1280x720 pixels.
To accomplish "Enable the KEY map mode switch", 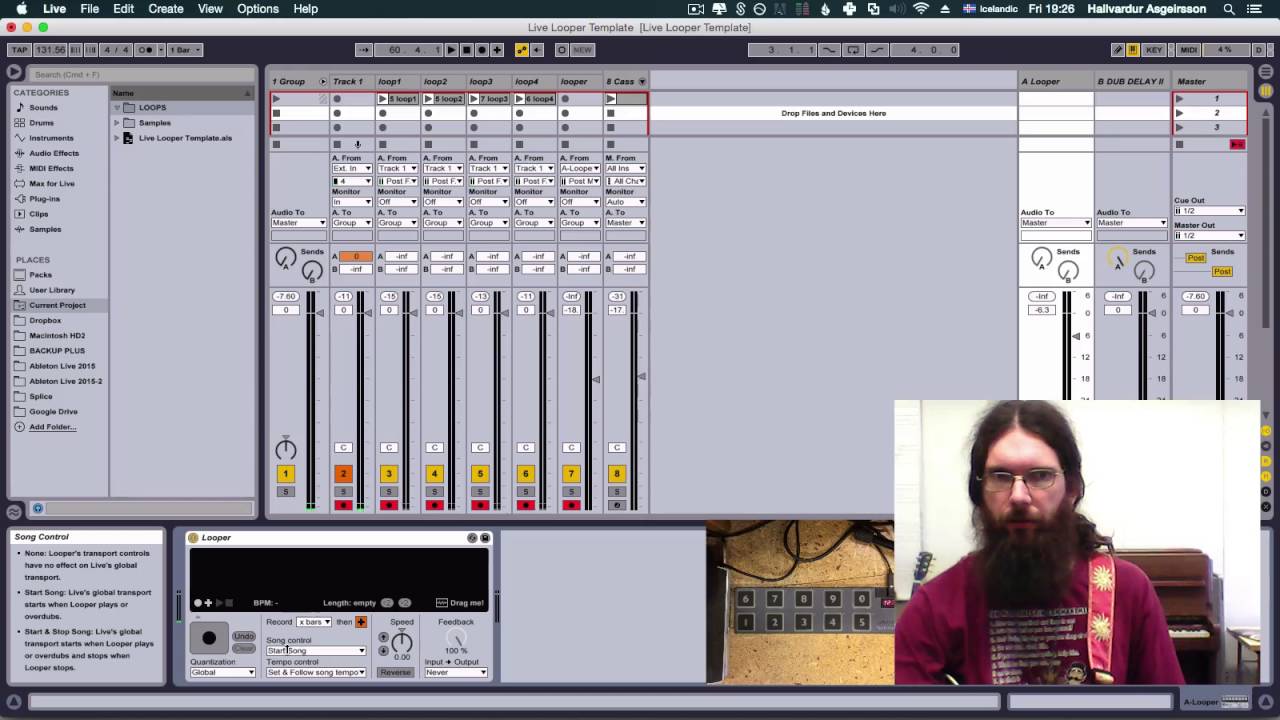I will click(x=1154, y=50).
